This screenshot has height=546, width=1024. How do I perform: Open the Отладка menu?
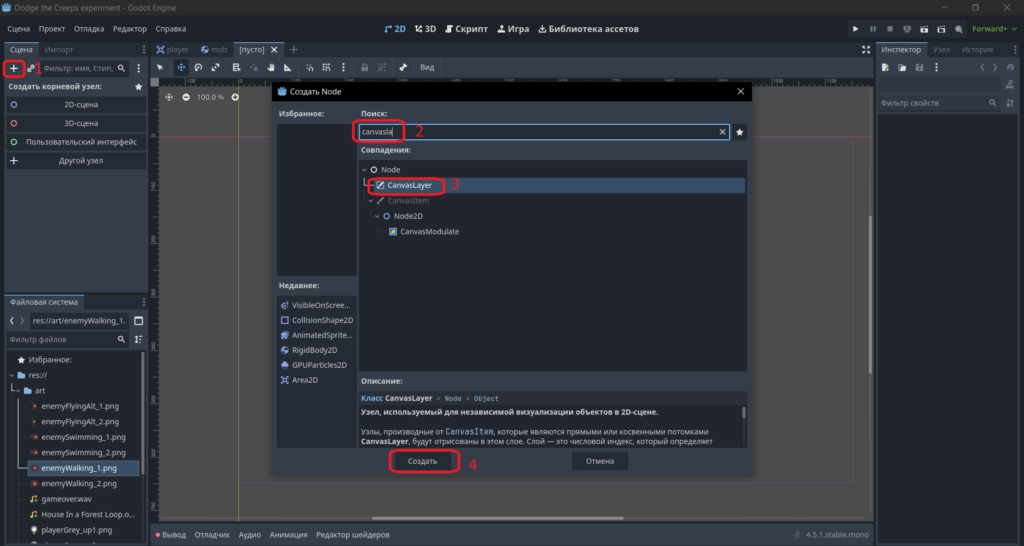pos(89,29)
